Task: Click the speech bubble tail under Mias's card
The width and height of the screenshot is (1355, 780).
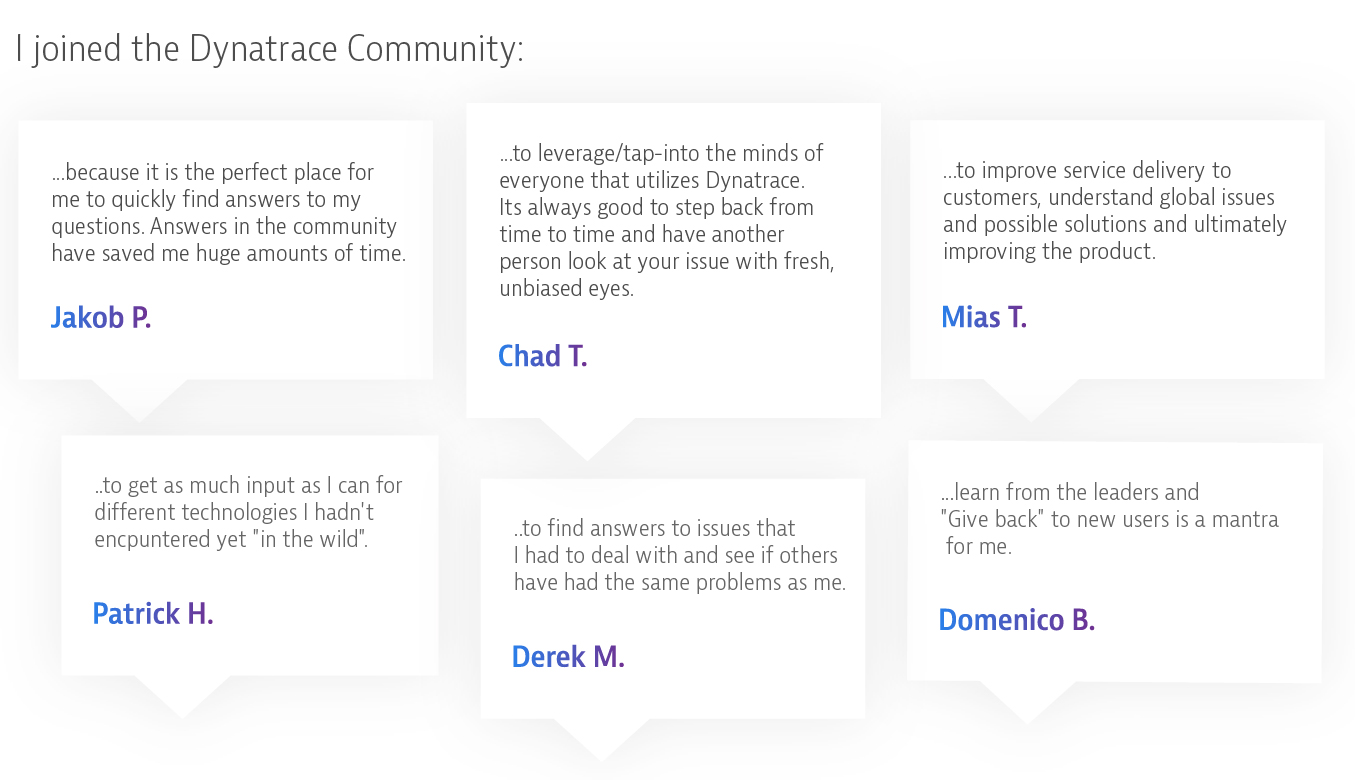Action: (1030, 398)
